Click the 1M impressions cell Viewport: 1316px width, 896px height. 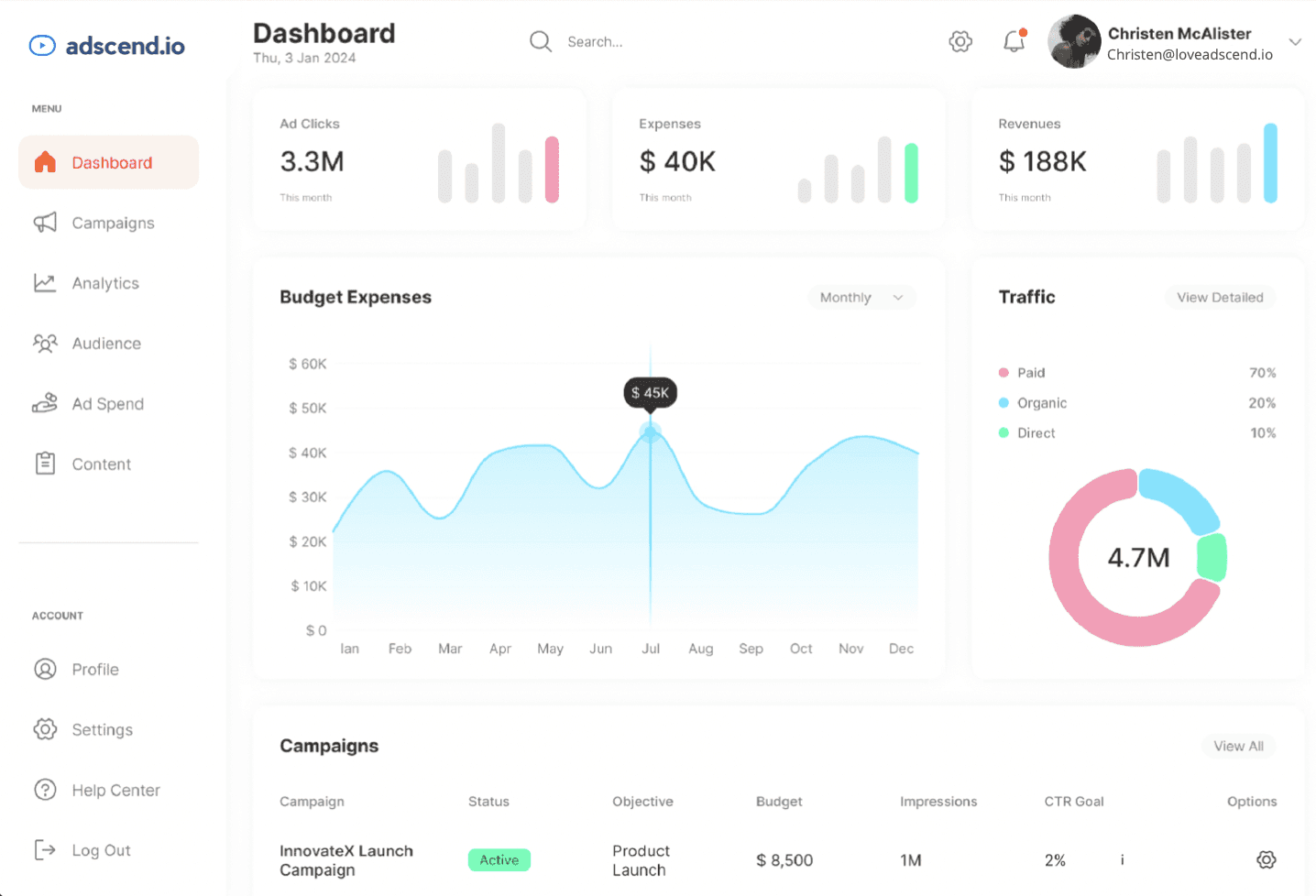click(910, 860)
